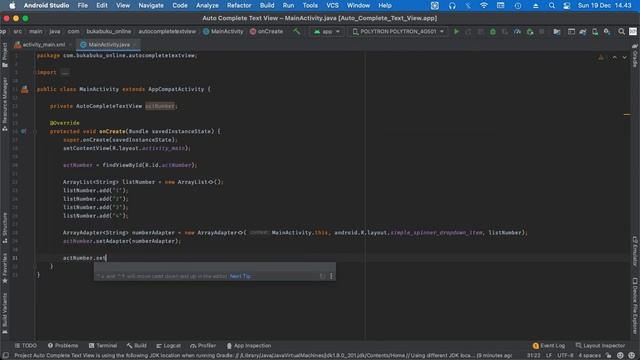This screenshot has width=640, height=360.
Task: Click the onCreate breadcrumb in navigation bar
Action: pos(266,31)
